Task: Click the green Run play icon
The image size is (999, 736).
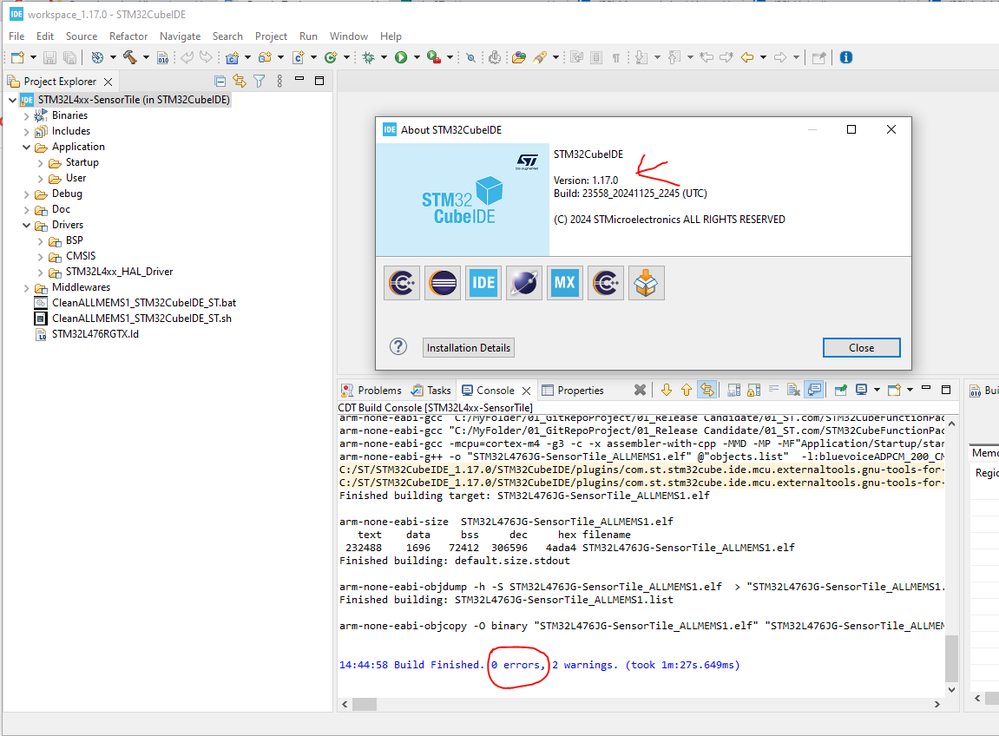Action: (401, 57)
